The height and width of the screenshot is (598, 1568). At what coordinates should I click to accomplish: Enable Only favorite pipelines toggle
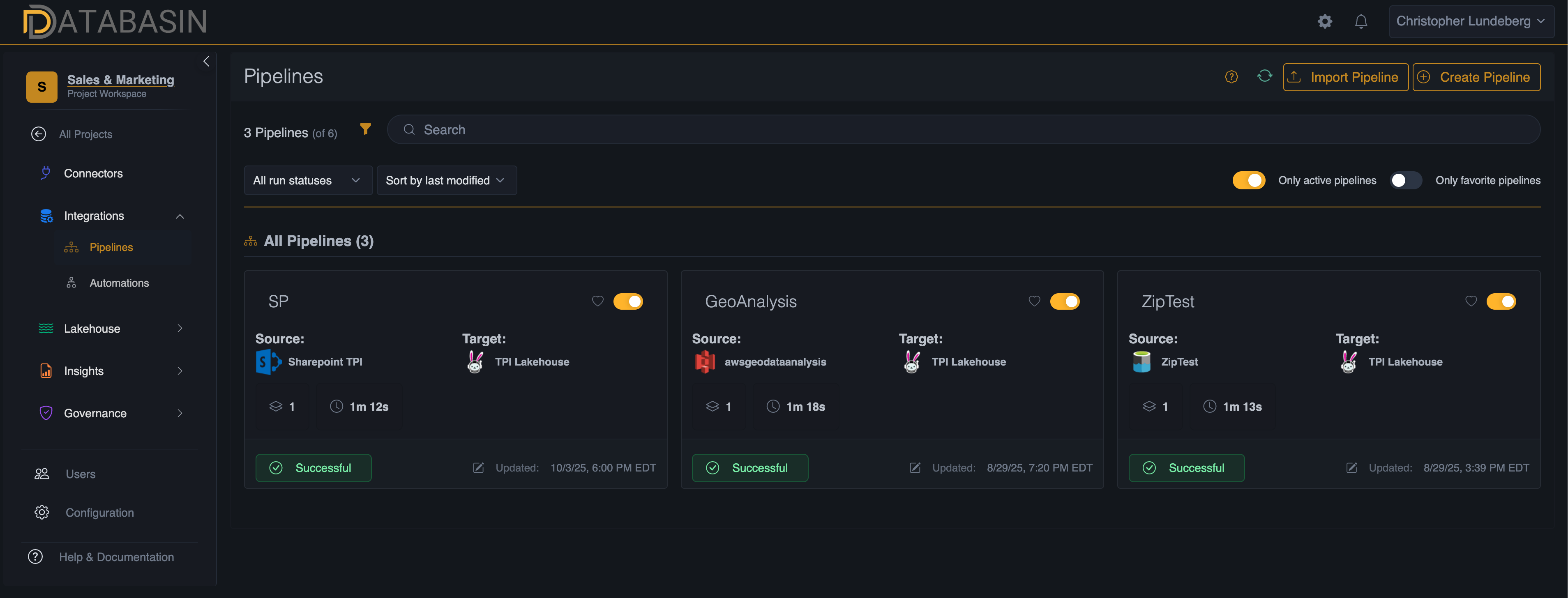tap(1405, 180)
